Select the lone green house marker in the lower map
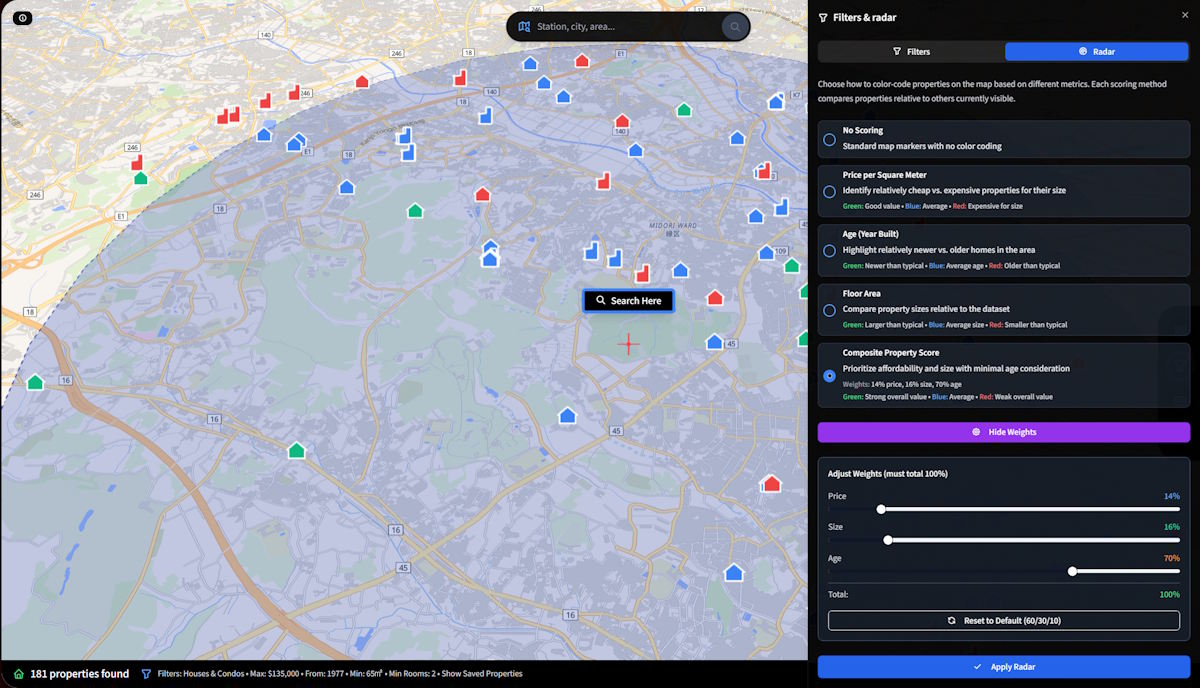 click(296, 451)
